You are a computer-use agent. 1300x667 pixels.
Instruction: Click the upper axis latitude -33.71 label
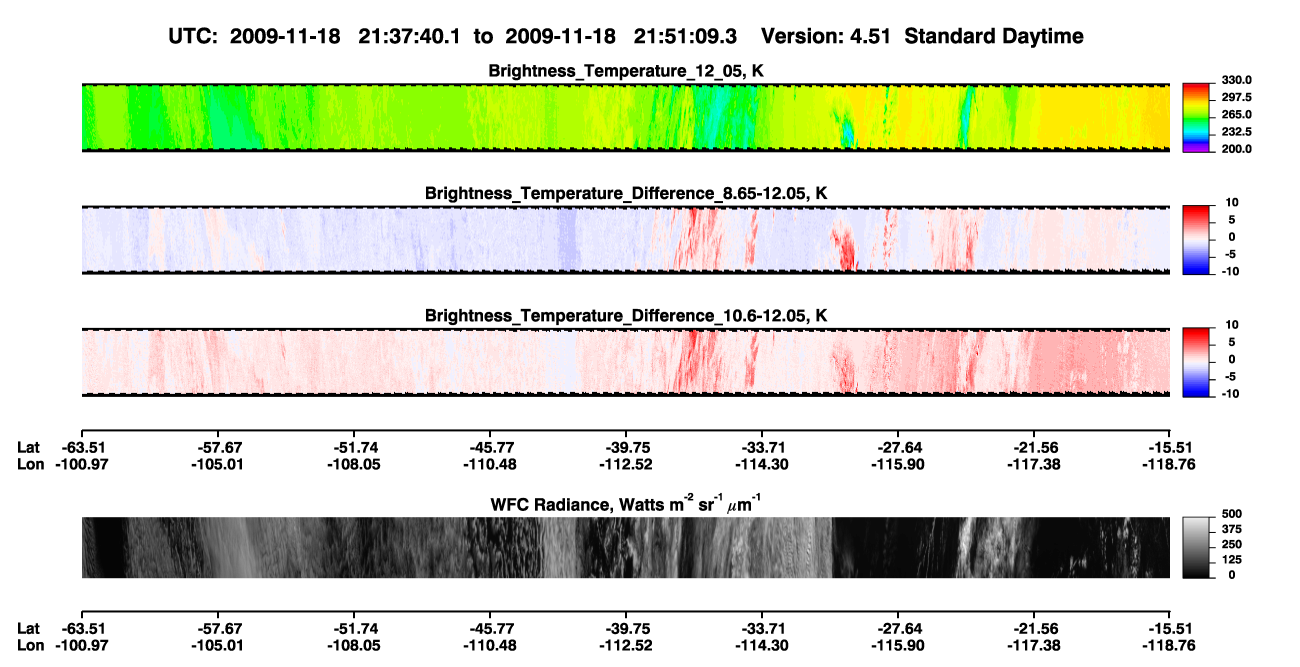pos(762,448)
